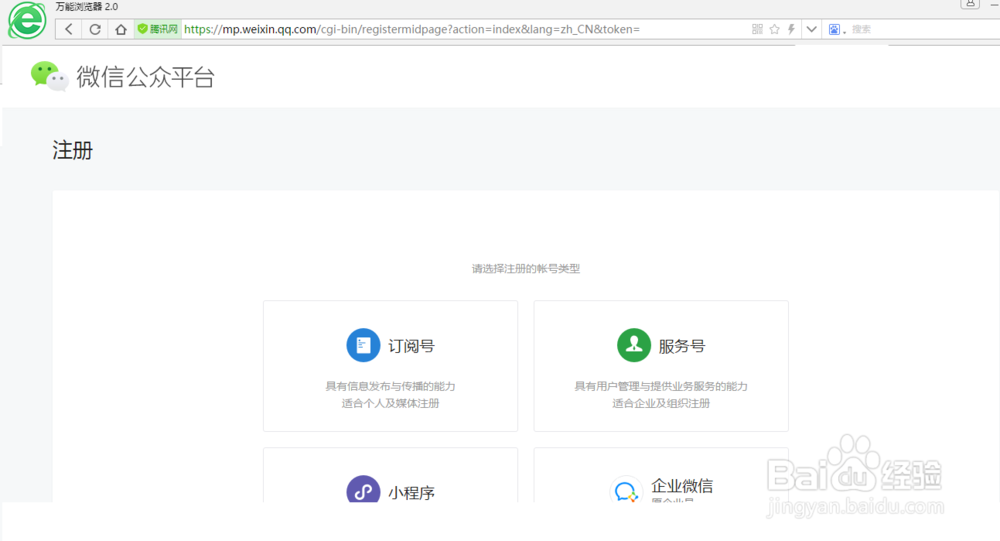Screen dimensions: 1000x541
Task: Click the lightning speed-mode icon
Action: (791, 29)
